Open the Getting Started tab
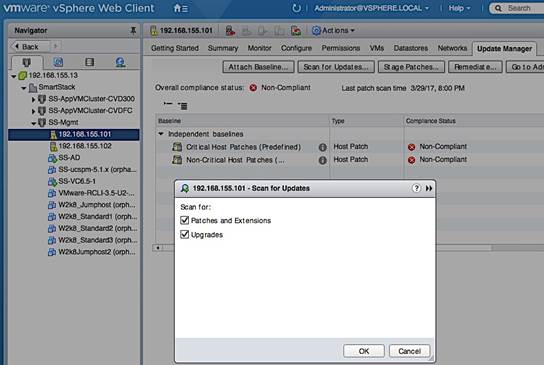Screen dimensions: 544x365 (x=175, y=48)
